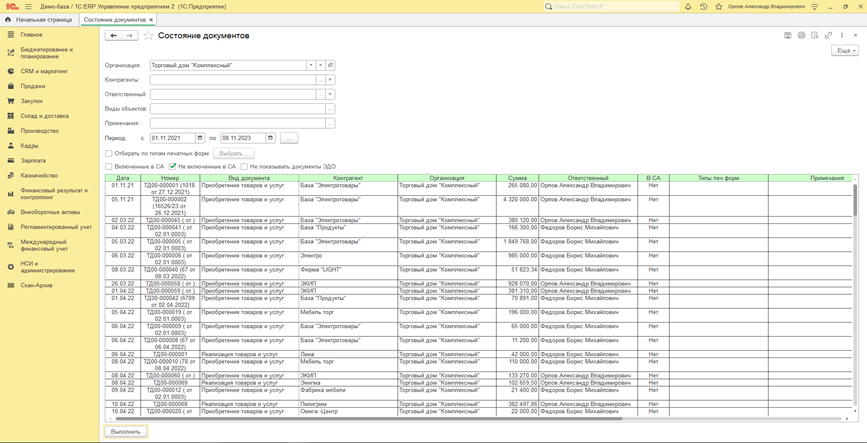This screenshot has height=443, width=867.
Task: Go forward with right arrow
Action: point(130,36)
